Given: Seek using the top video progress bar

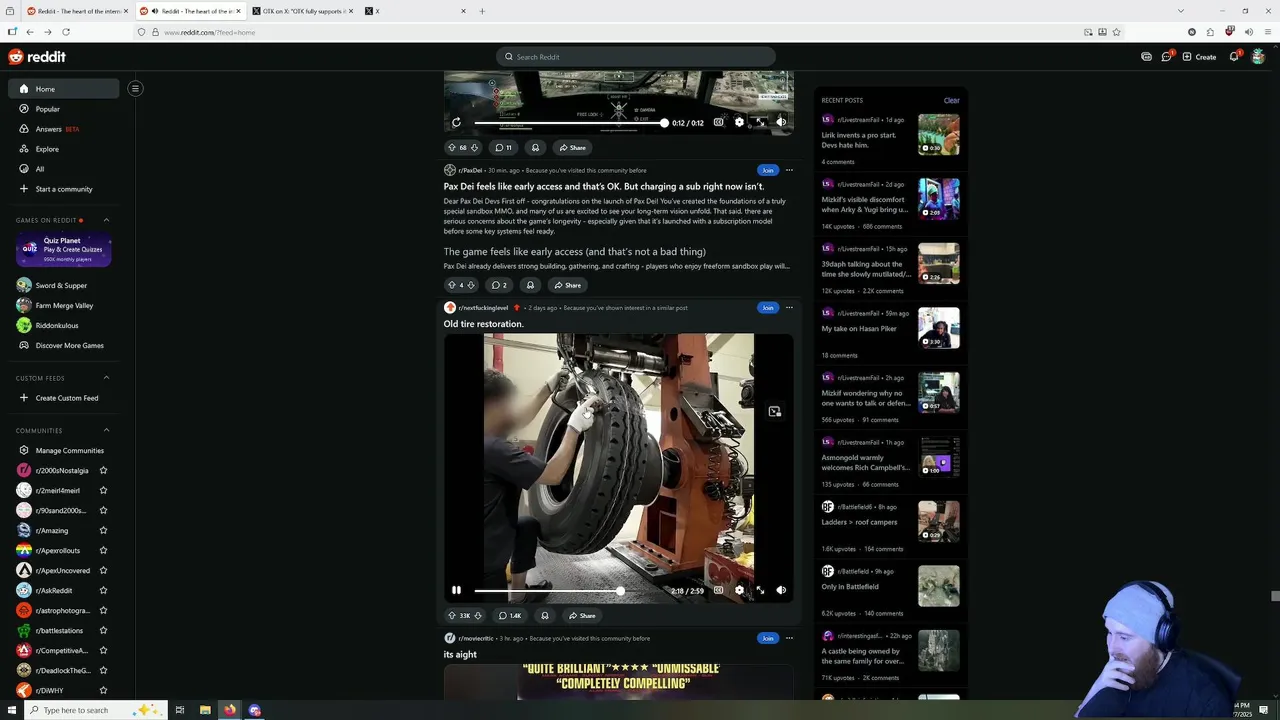Looking at the screenshot, I should pos(570,123).
